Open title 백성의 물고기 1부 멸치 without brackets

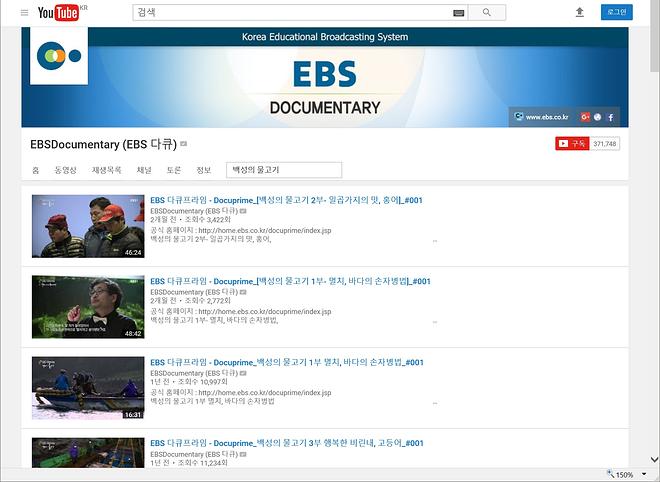(x=287, y=362)
